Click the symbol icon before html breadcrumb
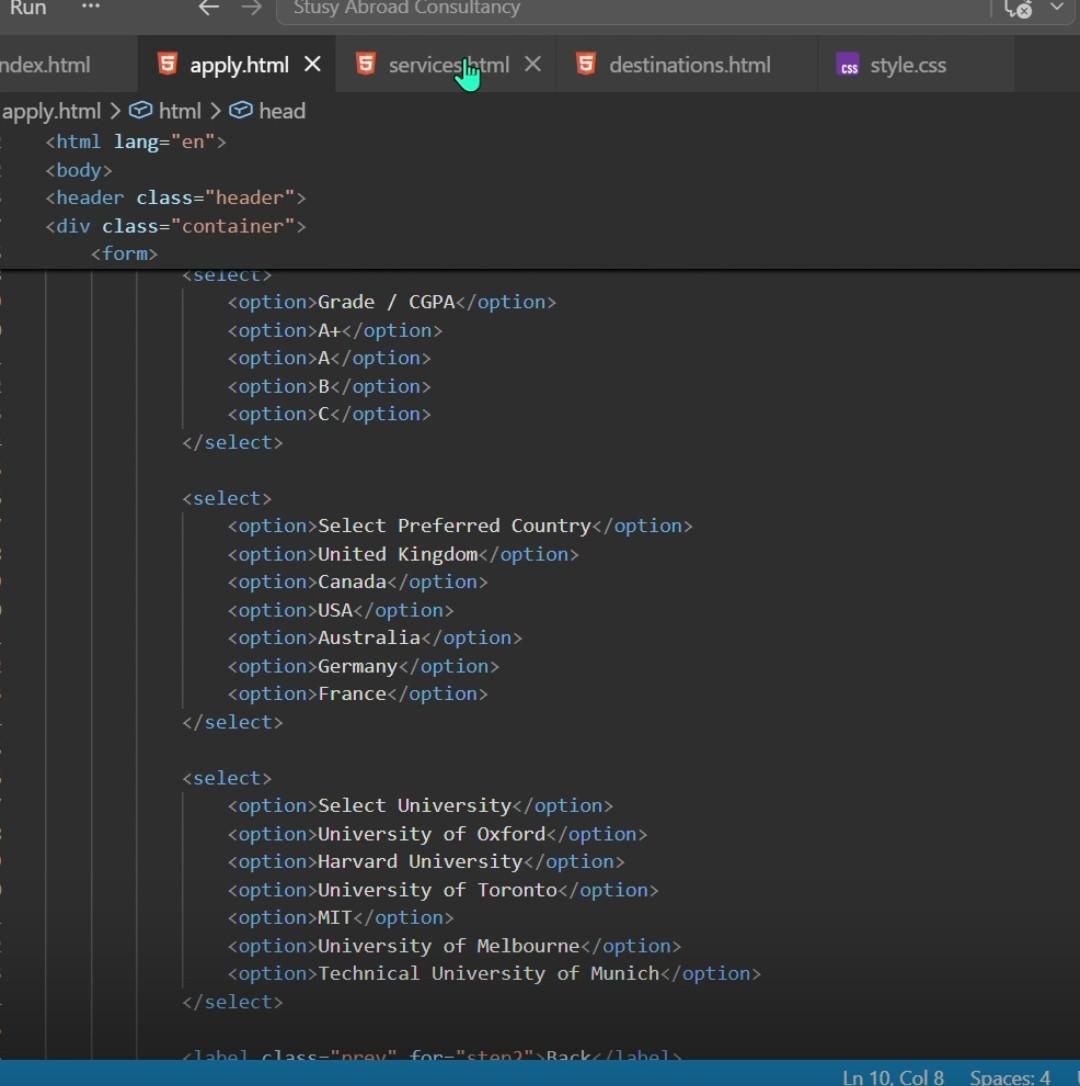The image size is (1080, 1086). coord(141,110)
